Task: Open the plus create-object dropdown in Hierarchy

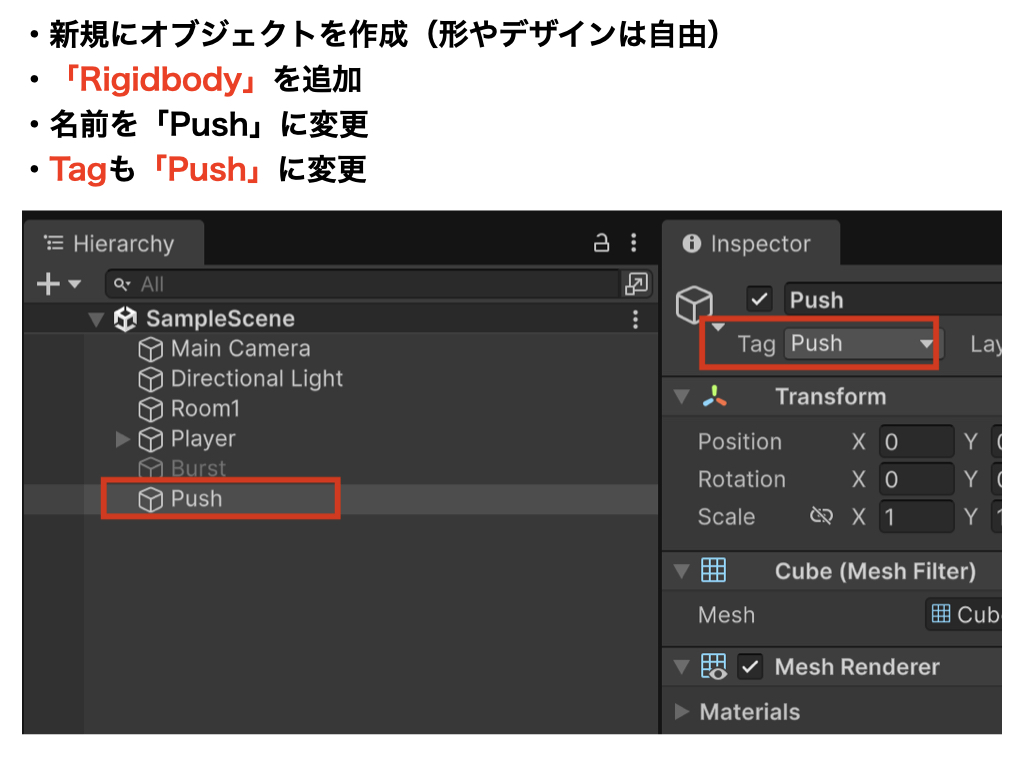Action: (59, 284)
